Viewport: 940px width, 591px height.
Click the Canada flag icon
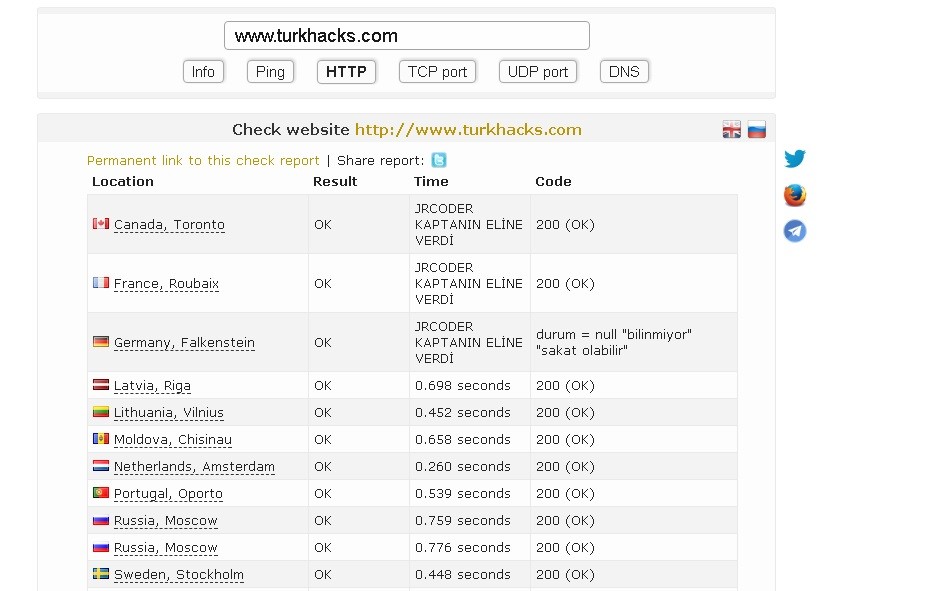pyautogui.click(x=101, y=224)
